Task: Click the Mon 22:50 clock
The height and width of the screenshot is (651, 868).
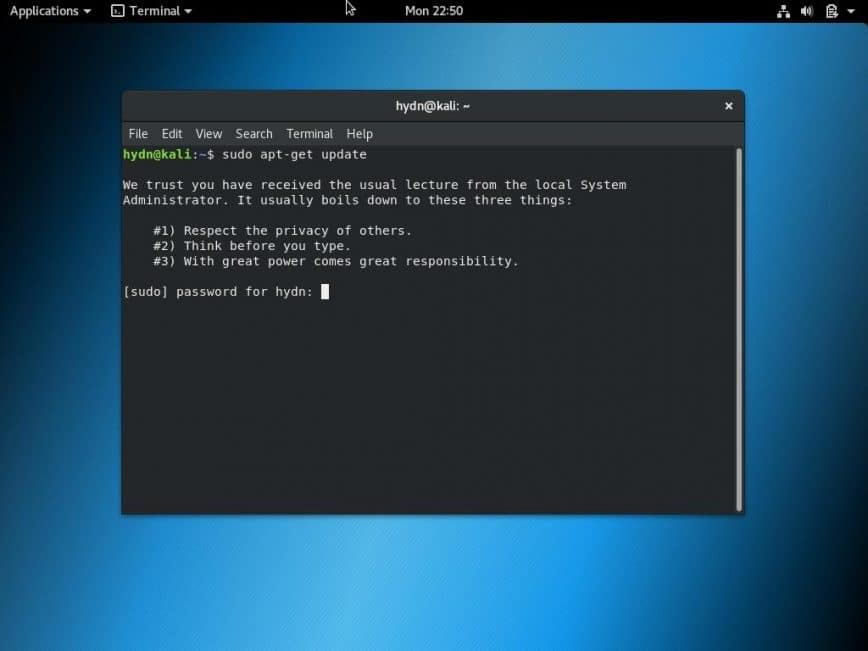Action: (433, 11)
